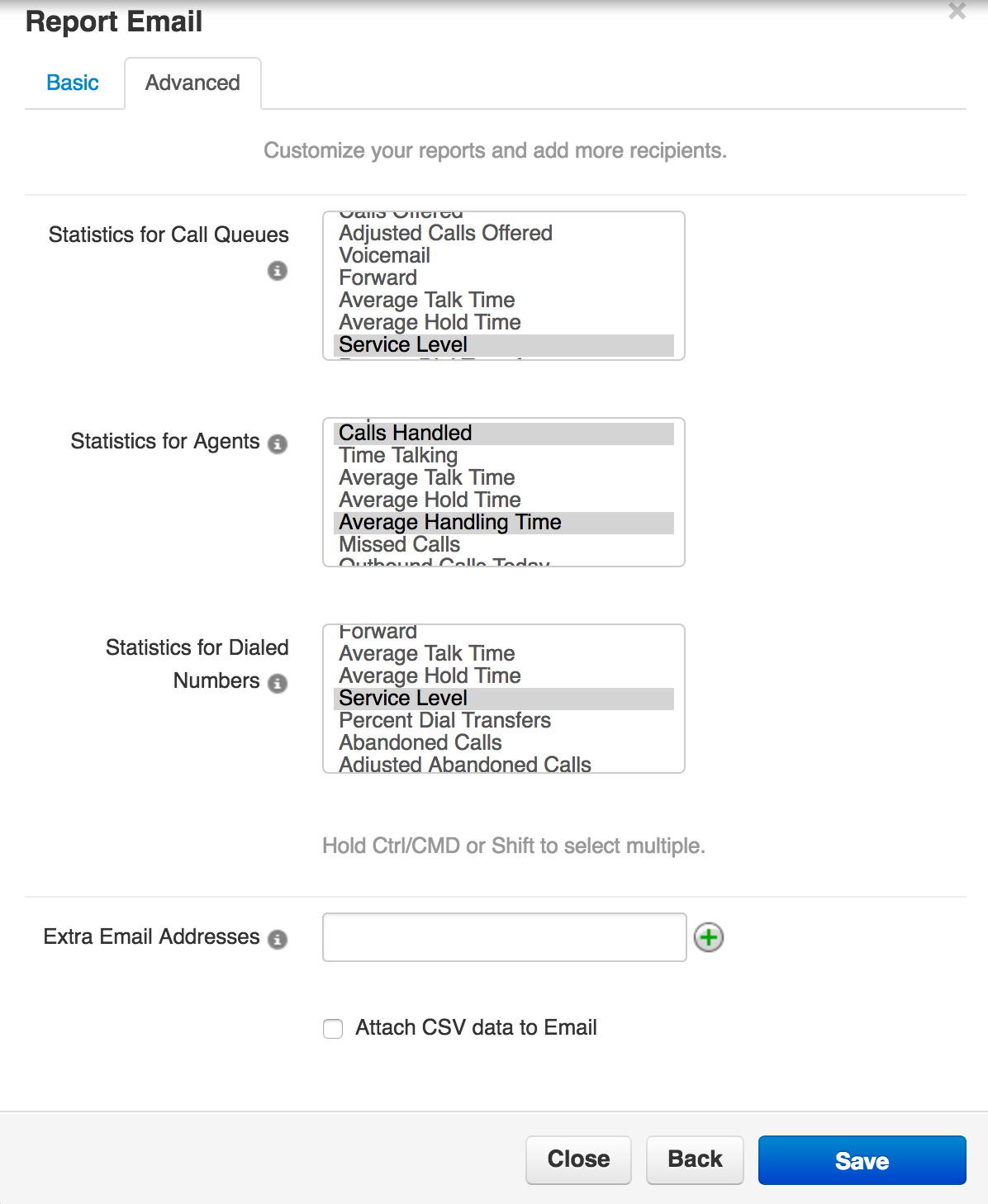Select Abandoned Calls in Dialed Numbers list
Image resolution: width=988 pixels, height=1204 pixels.
coord(420,743)
